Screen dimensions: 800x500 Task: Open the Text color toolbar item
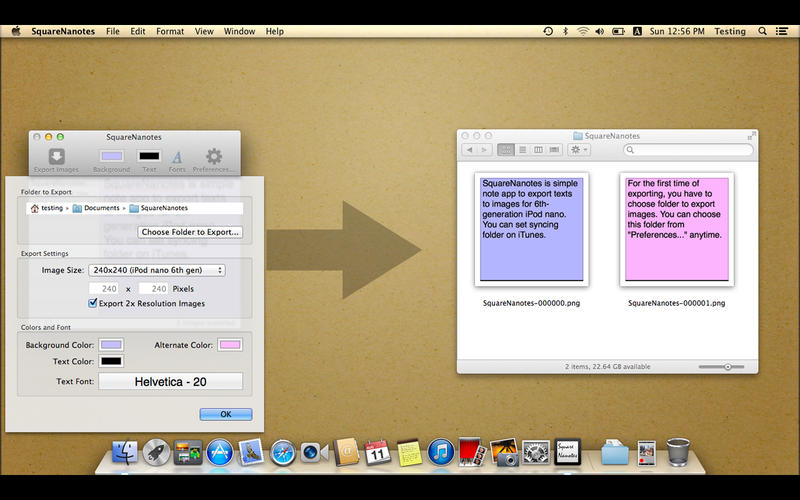(149, 156)
